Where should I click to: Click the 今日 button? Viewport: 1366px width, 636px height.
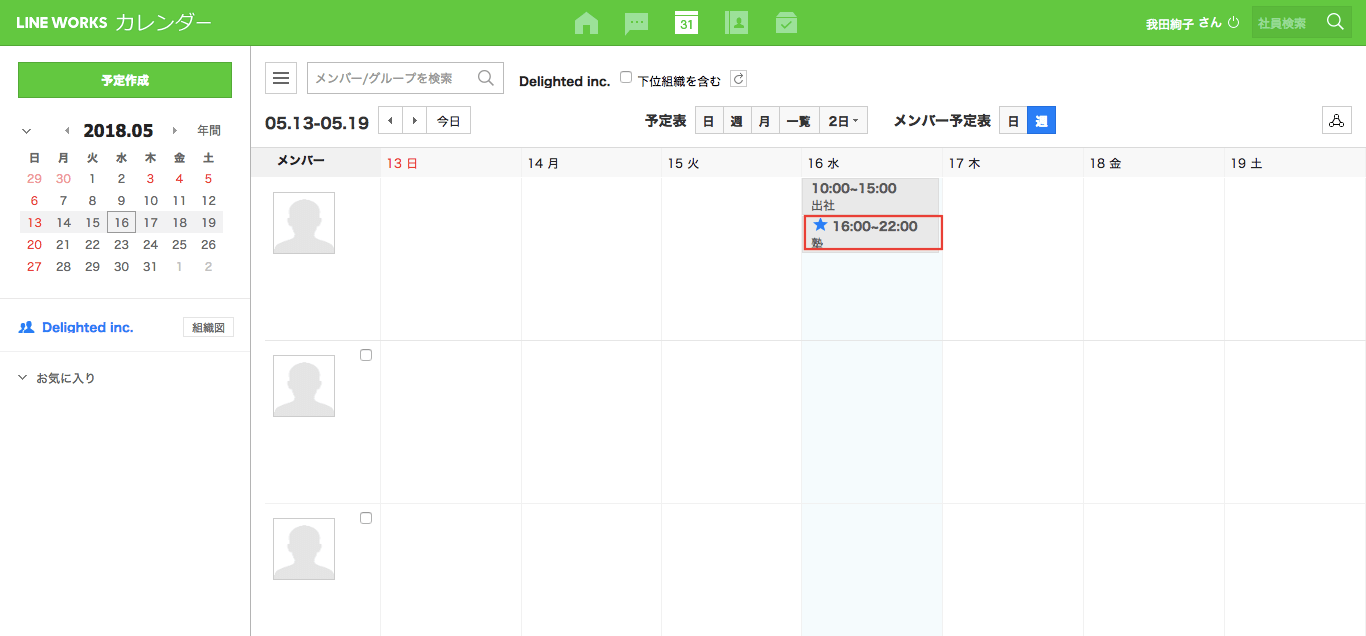[x=448, y=121]
